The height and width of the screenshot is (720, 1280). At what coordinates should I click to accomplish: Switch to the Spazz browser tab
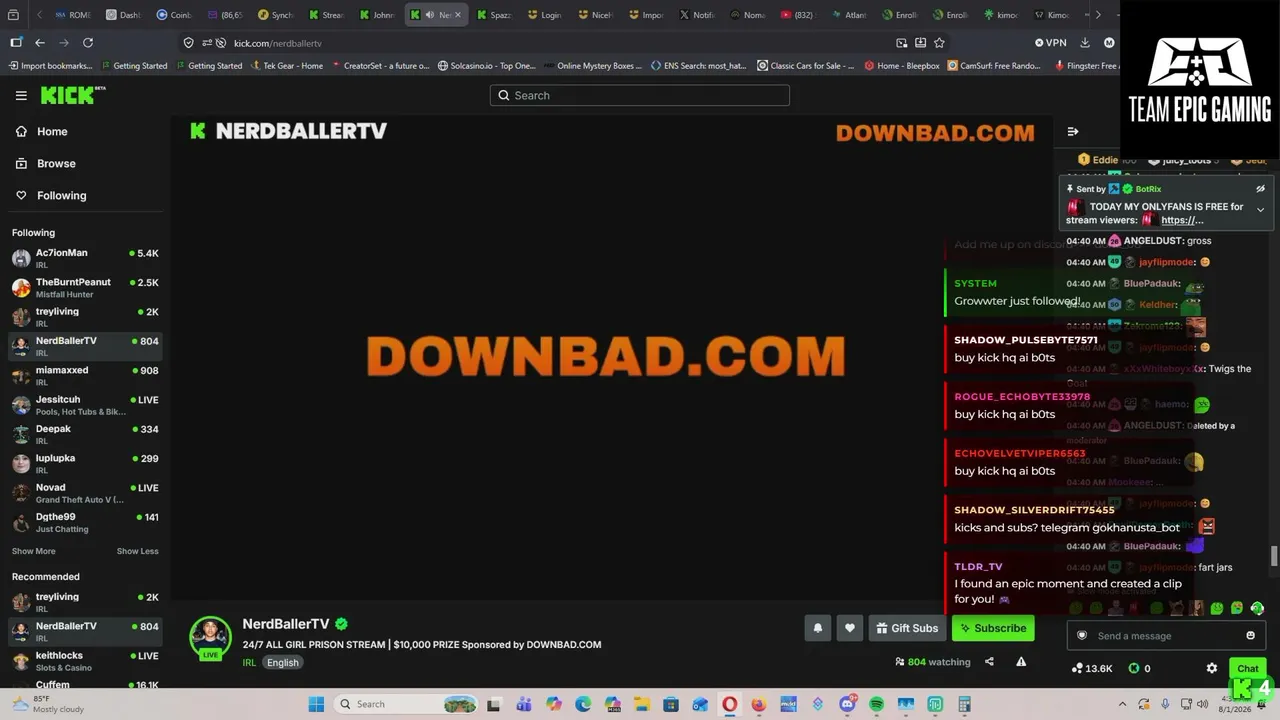[x=494, y=15]
